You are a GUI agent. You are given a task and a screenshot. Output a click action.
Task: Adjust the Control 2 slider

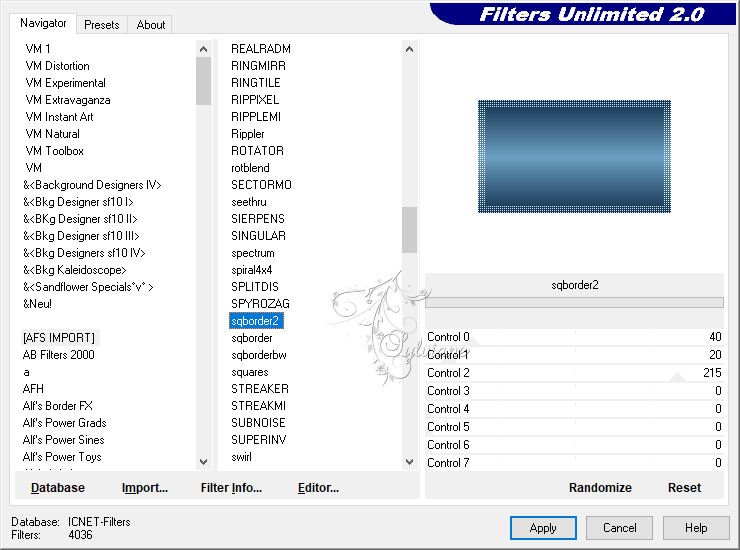(x=574, y=373)
